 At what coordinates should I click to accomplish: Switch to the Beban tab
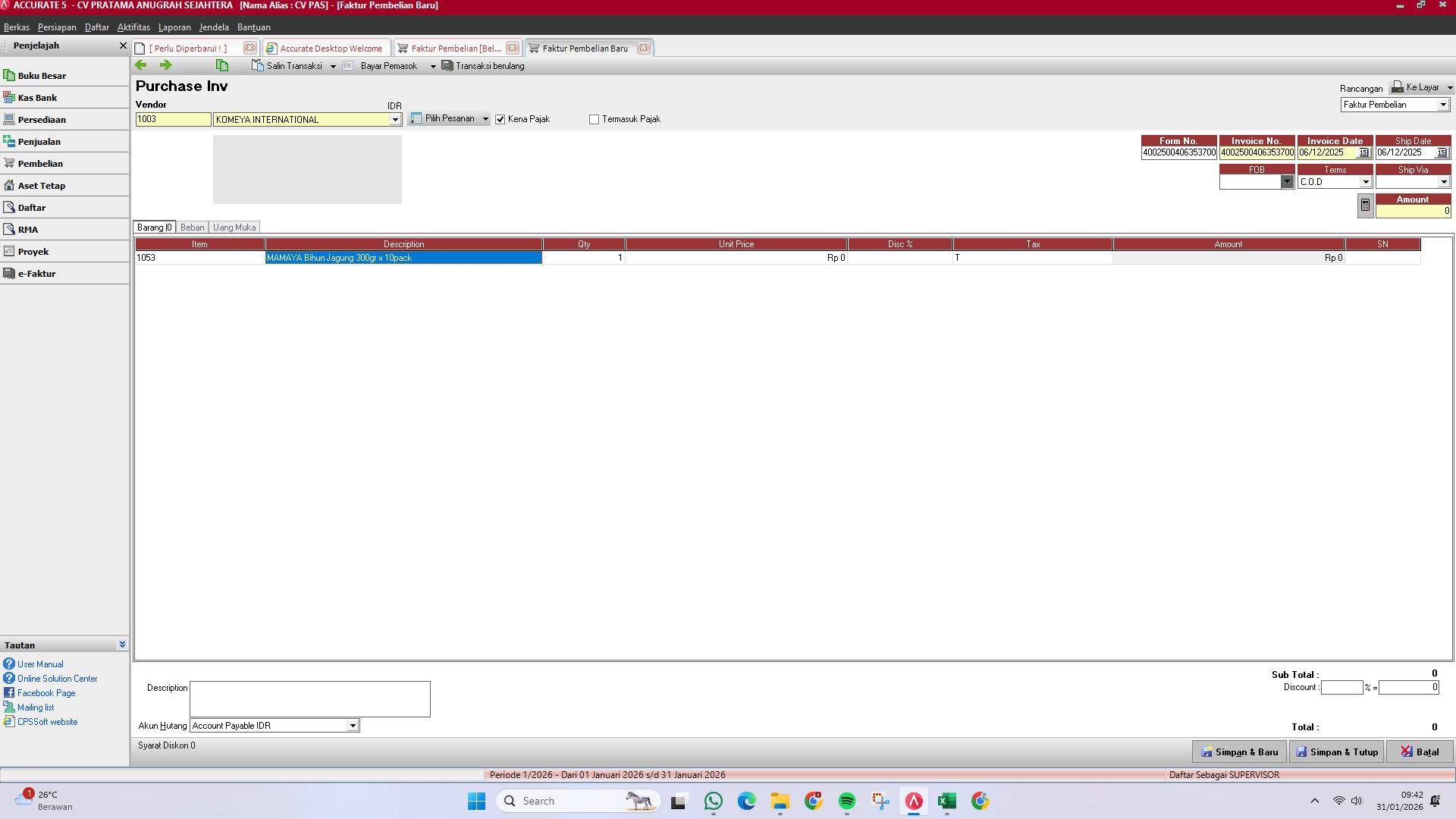pos(192,227)
